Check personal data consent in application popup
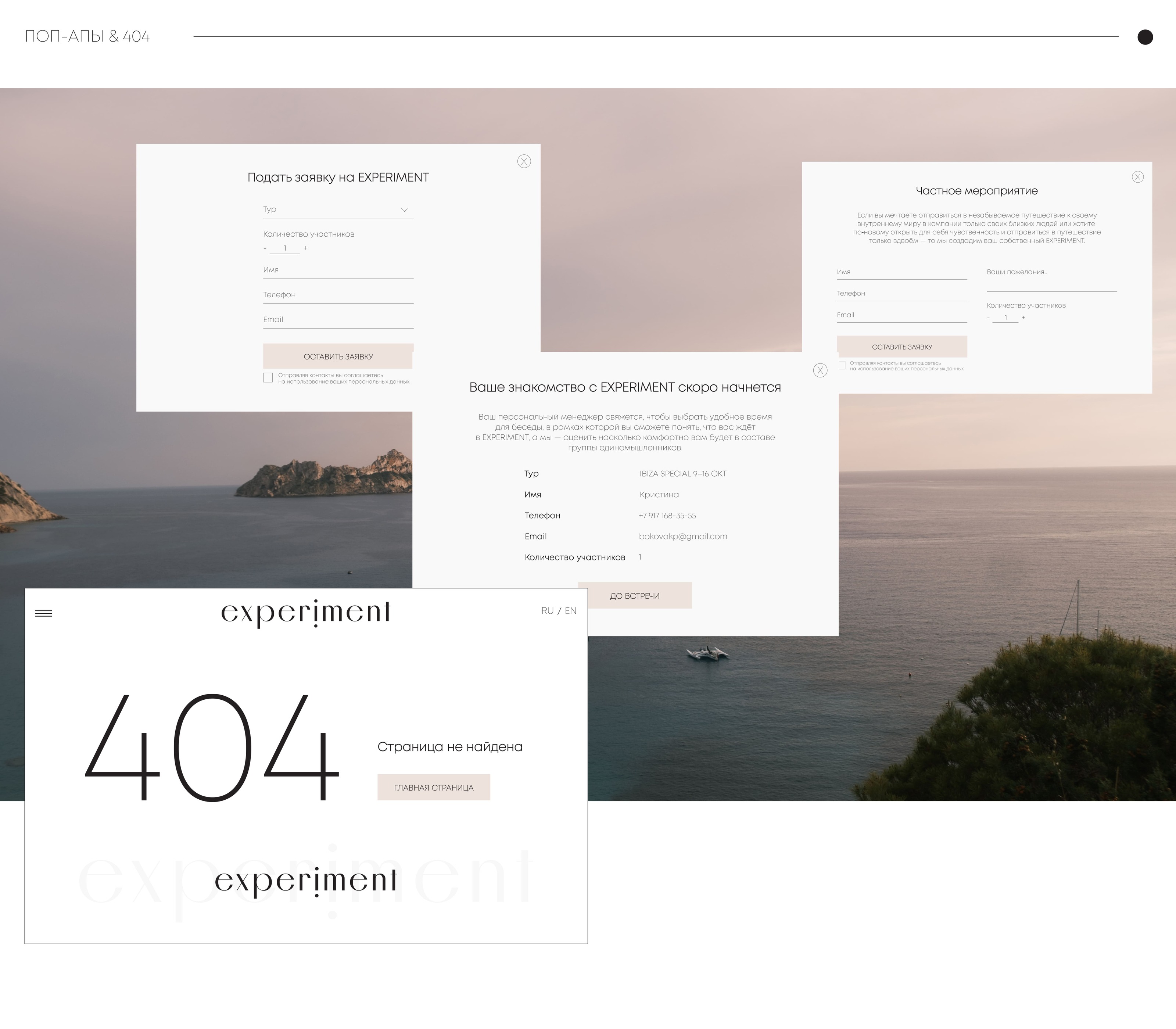The width and height of the screenshot is (1176, 1029). click(x=268, y=377)
